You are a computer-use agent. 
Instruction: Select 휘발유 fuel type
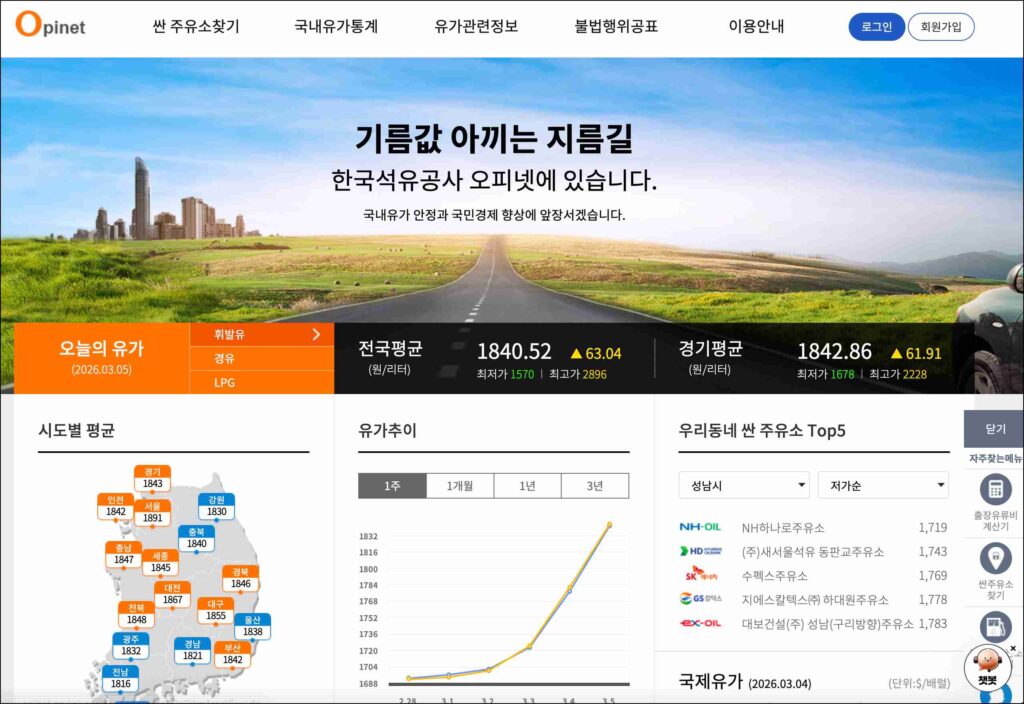261,335
